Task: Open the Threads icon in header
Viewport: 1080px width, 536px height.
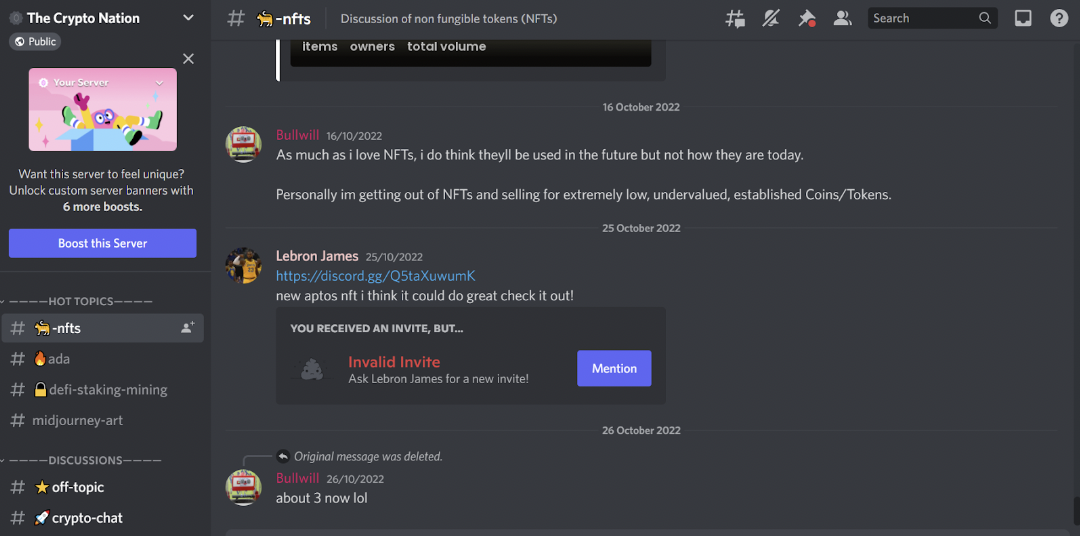Action: (735, 18)
